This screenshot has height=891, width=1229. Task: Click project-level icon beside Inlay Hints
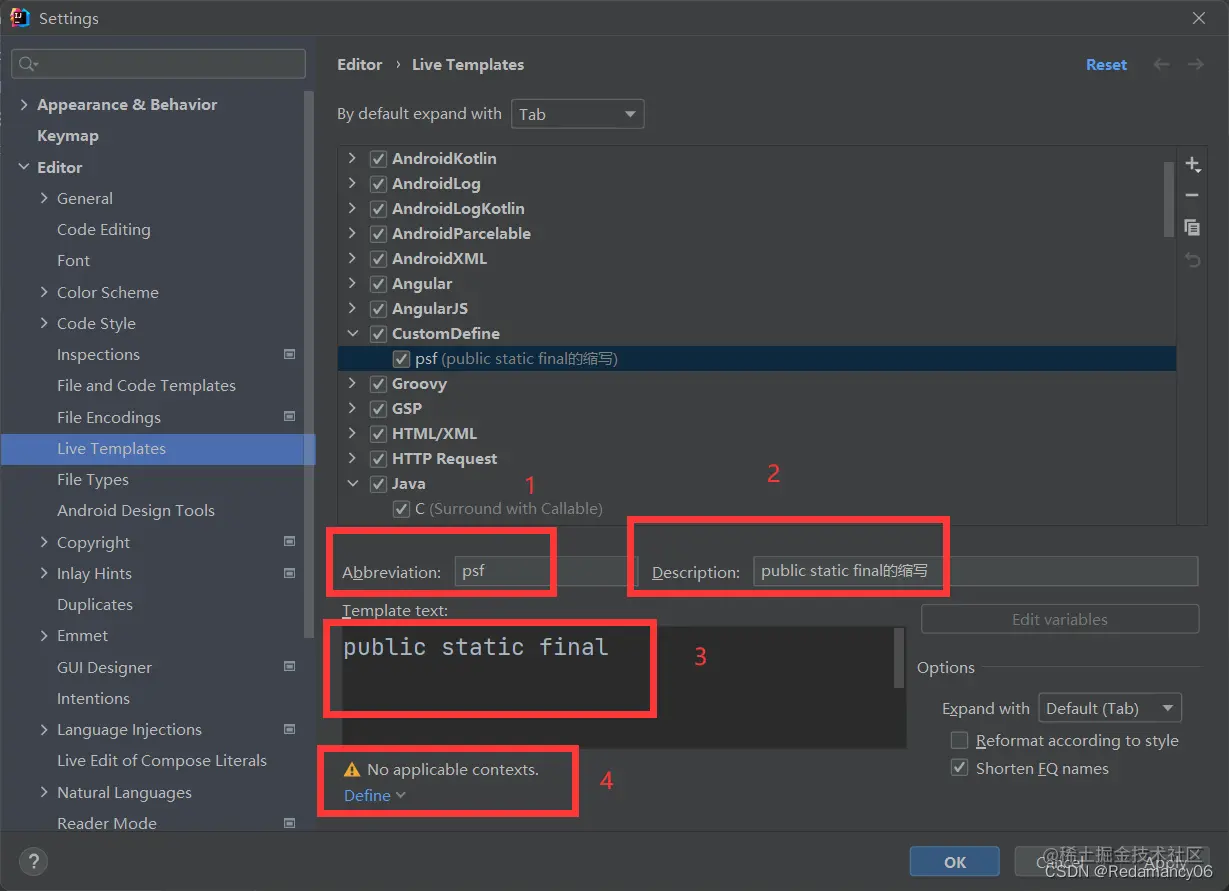pos(290,573)
